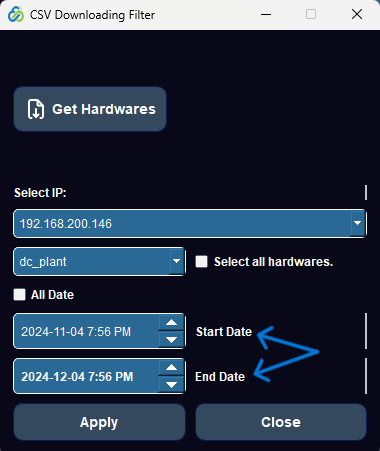Increase End Date with its up arrow
This screenshot has width=380, height=451.
click(171, 367)
